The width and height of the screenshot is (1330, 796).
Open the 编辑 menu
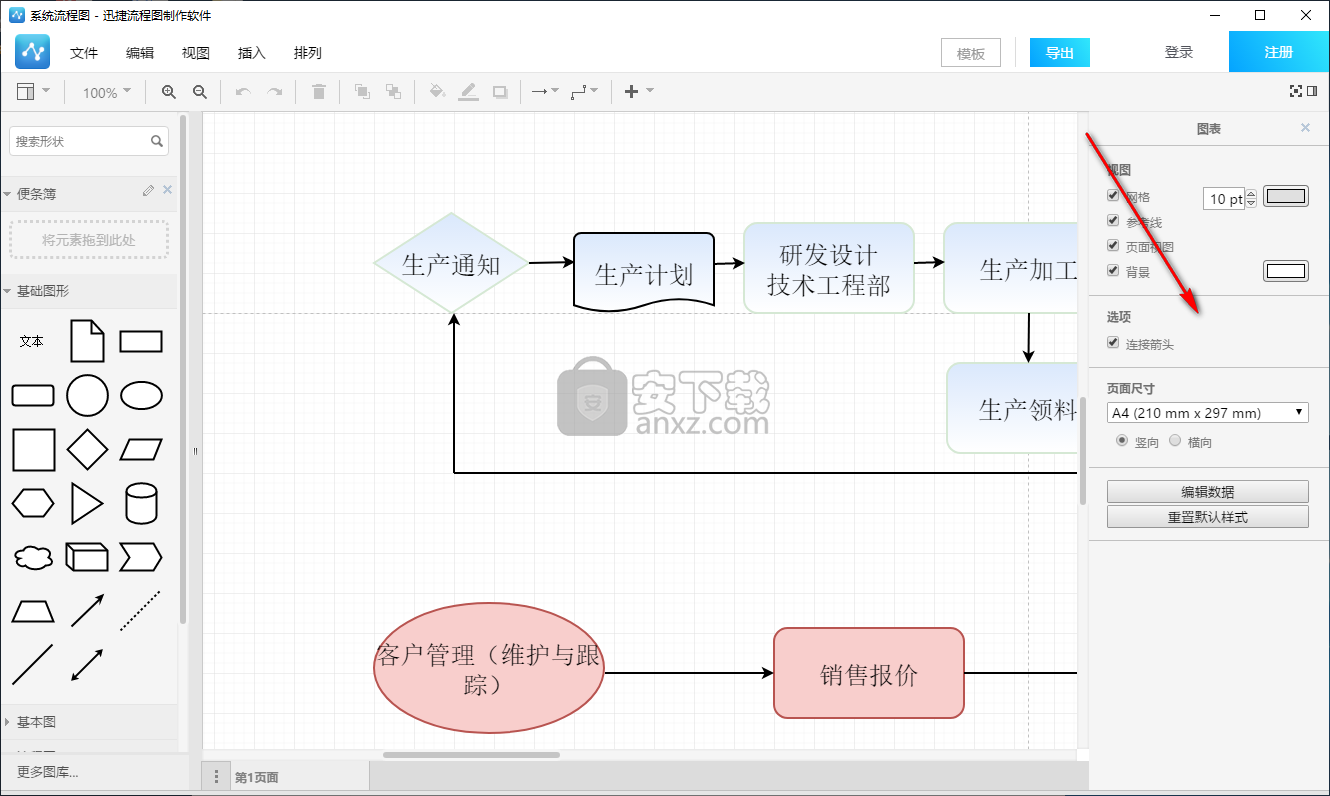point(140,53)
